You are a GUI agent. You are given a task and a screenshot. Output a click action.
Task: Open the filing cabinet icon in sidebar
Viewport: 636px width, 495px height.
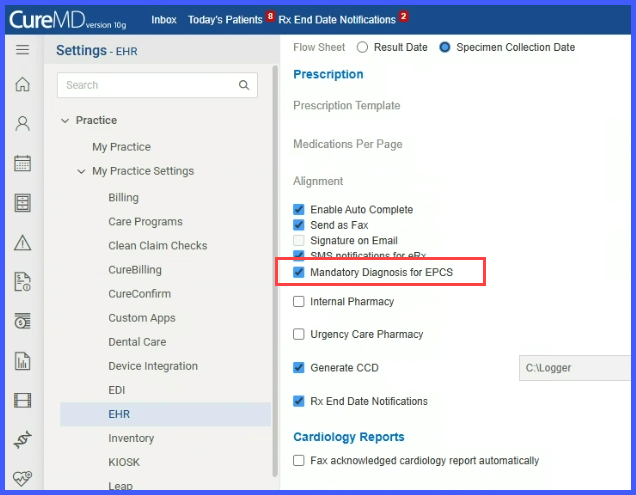(x=22, y=203)
